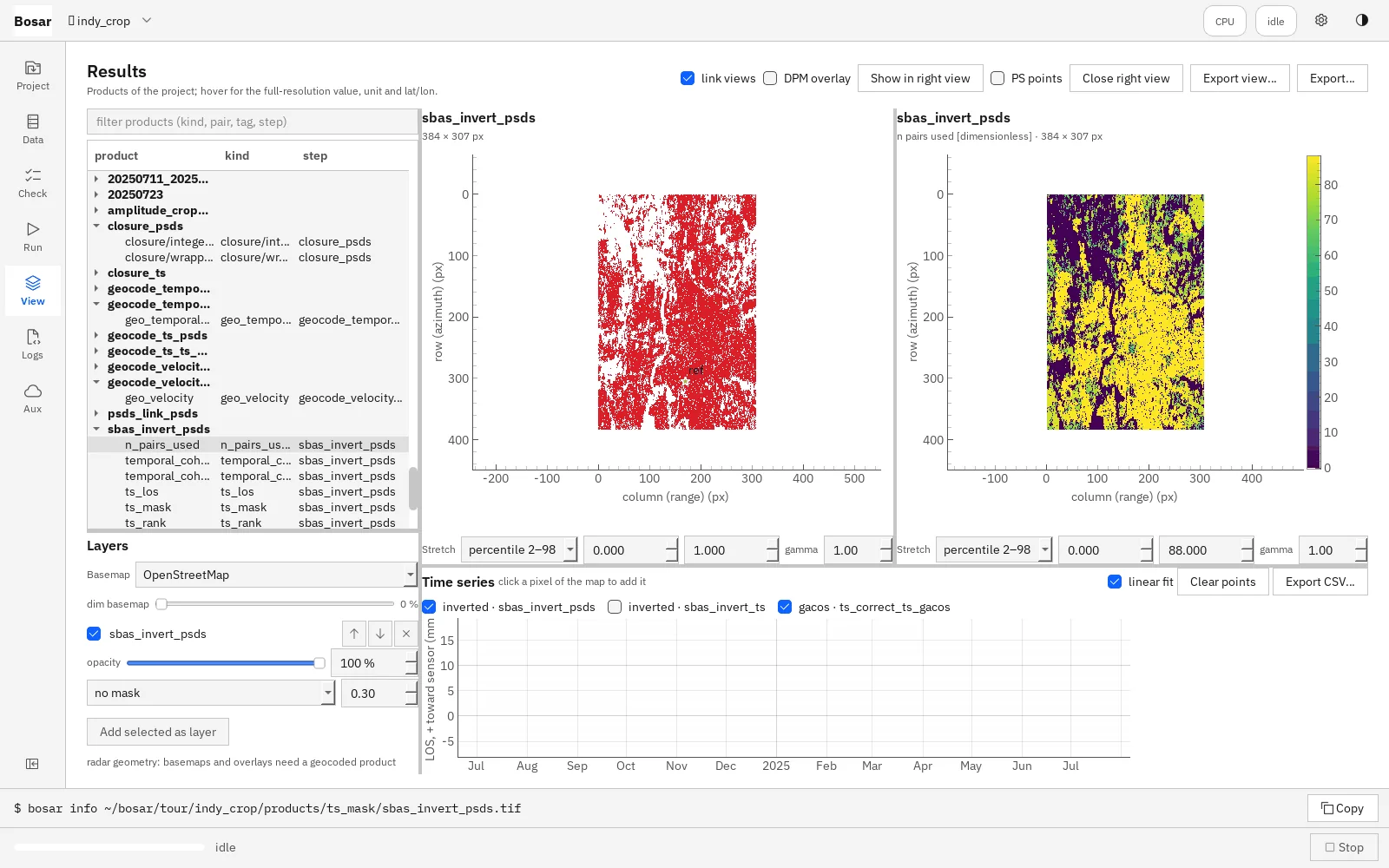Open settings gear in top bar
This screenshot has height=868, width=1389.
tap(1321, 21)
